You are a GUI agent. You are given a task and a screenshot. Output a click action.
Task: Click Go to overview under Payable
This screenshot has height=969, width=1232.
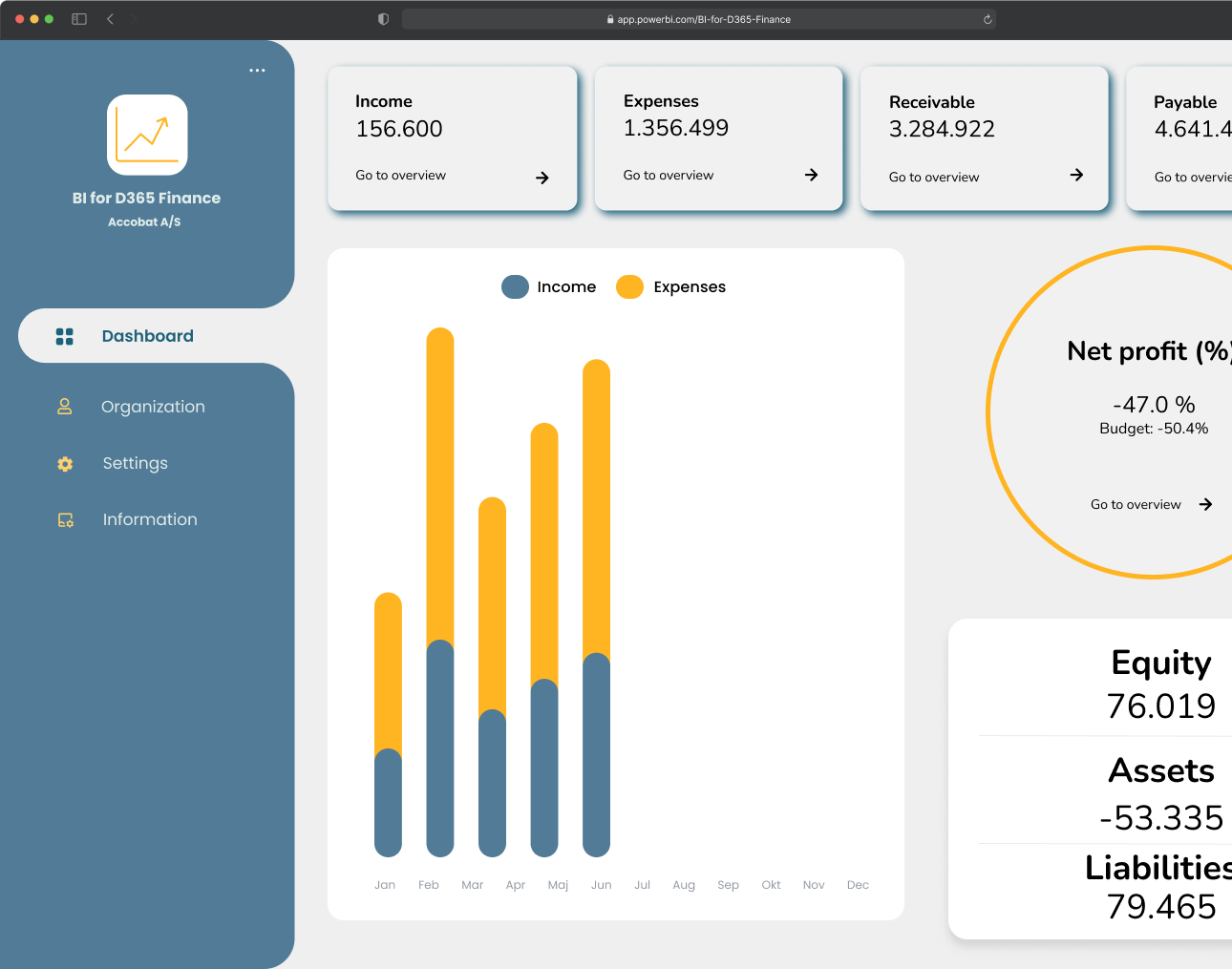[x=1193, y=178]
